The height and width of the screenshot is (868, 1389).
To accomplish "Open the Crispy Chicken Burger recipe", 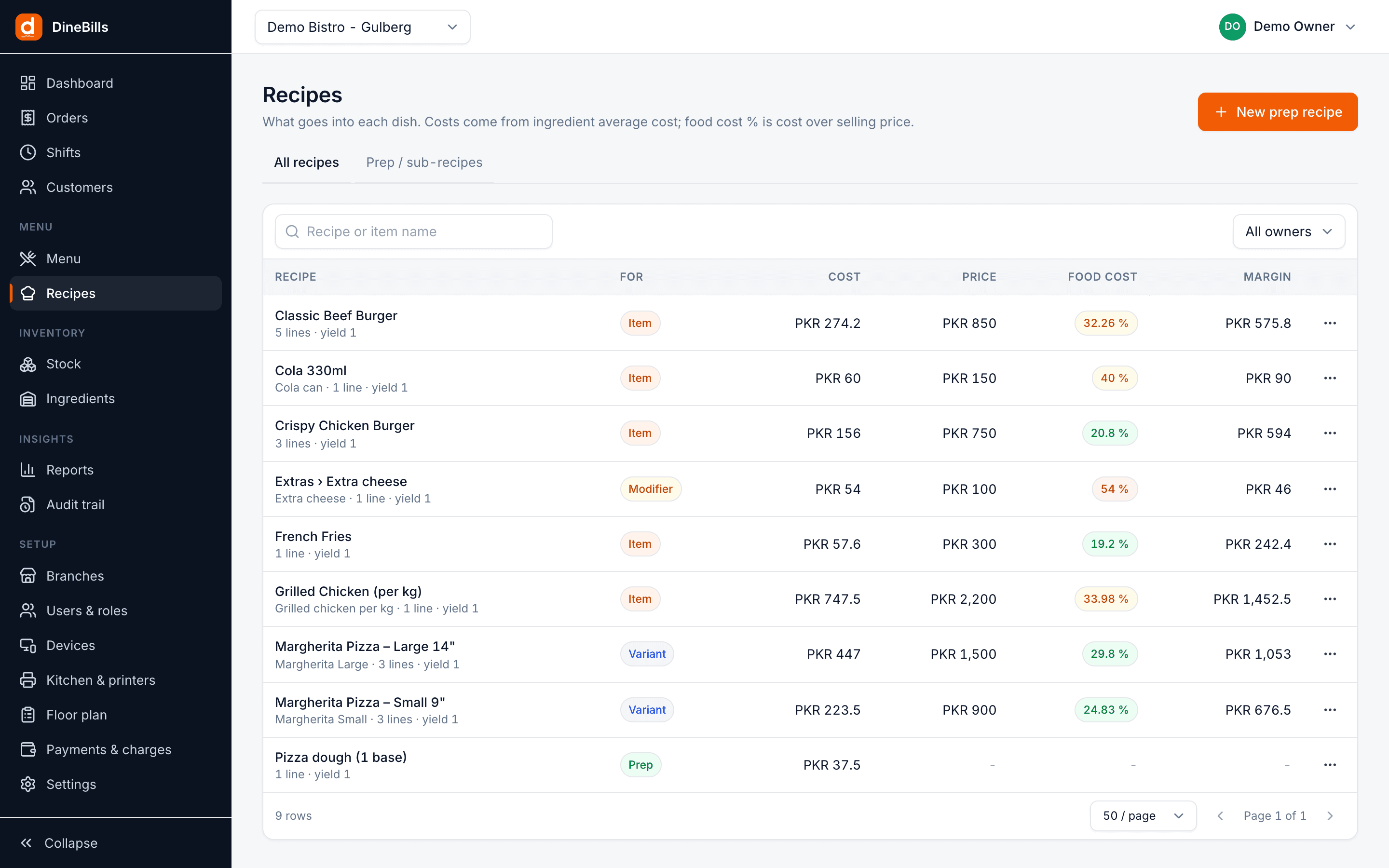I will tap(344, 425).
